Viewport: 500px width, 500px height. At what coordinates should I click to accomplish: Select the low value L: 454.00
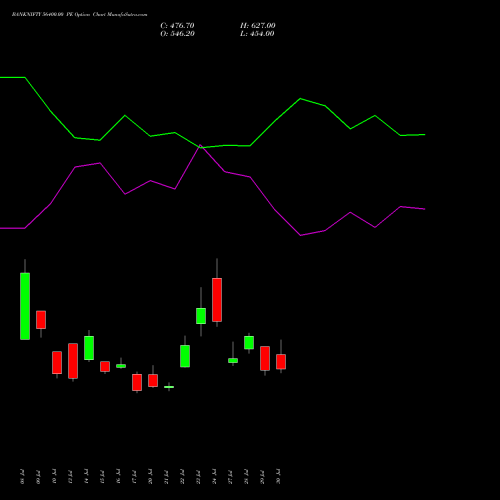[x=257, y=34]
